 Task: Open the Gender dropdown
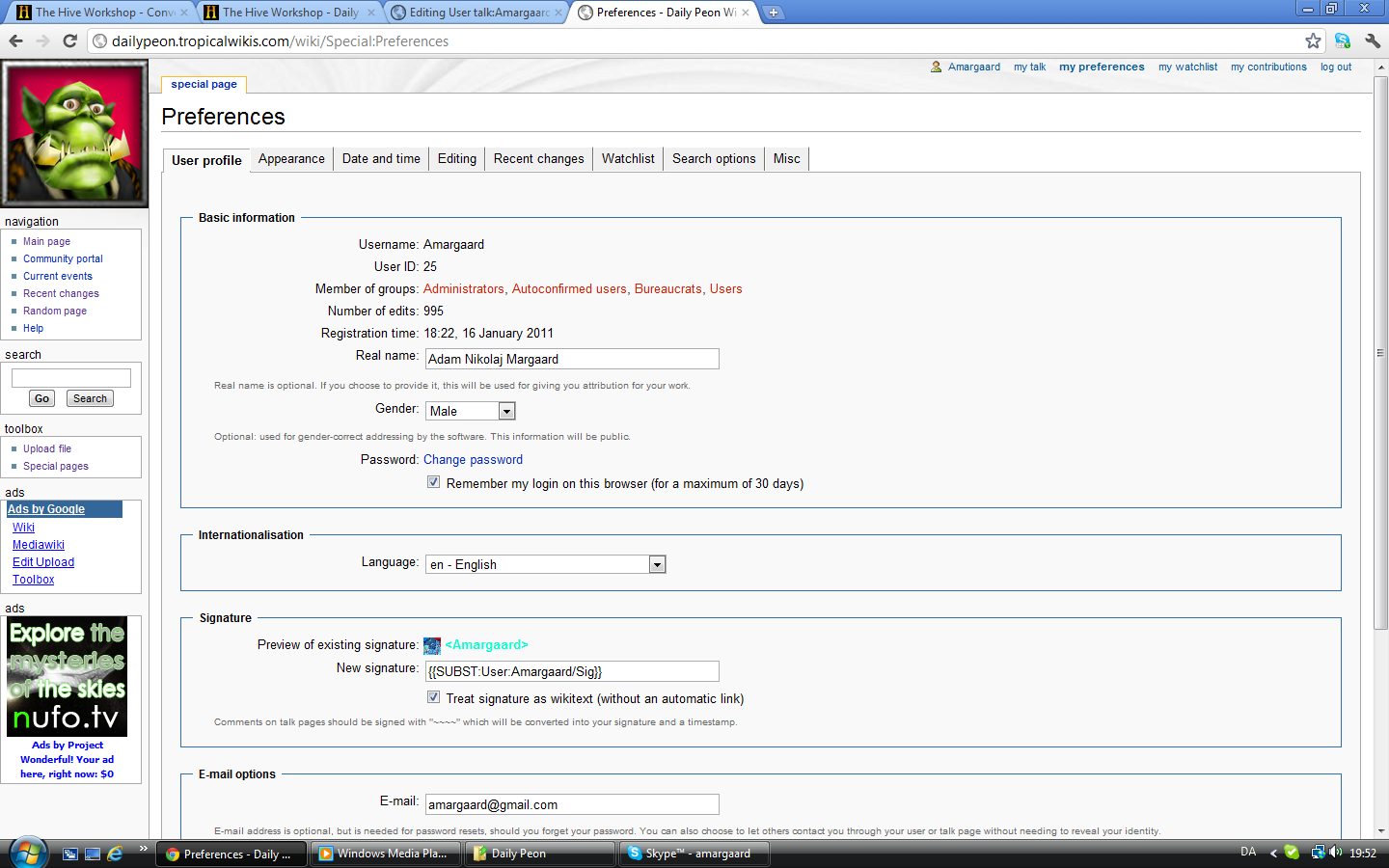[471, 411]
